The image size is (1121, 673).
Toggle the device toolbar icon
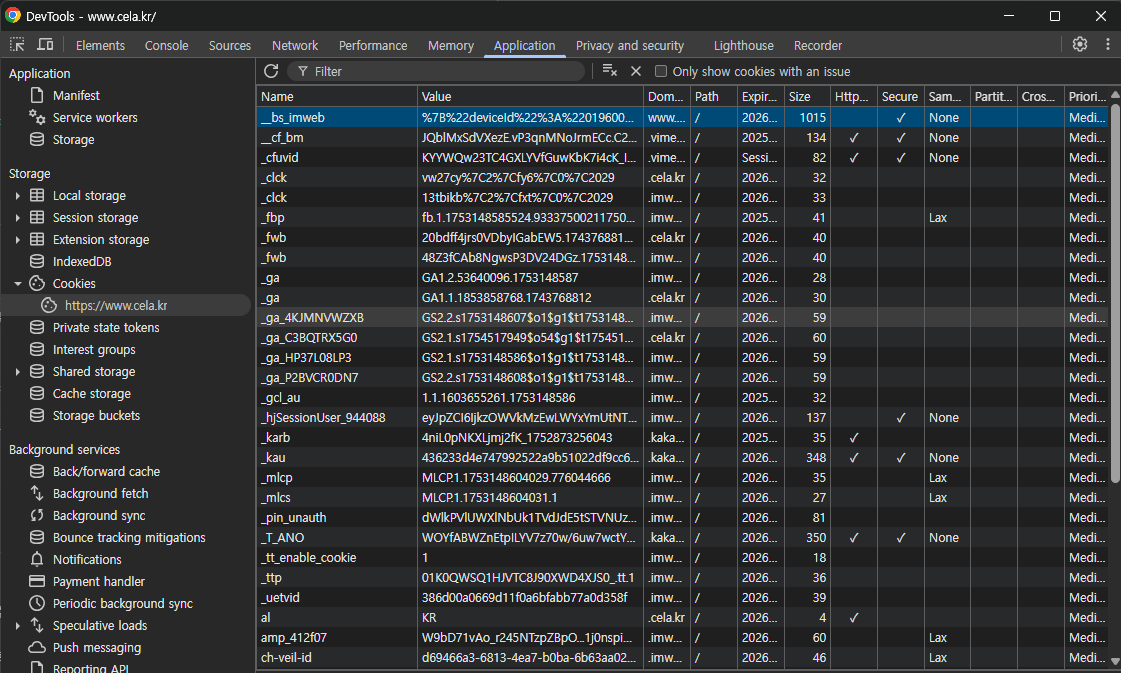click(45, 45)
